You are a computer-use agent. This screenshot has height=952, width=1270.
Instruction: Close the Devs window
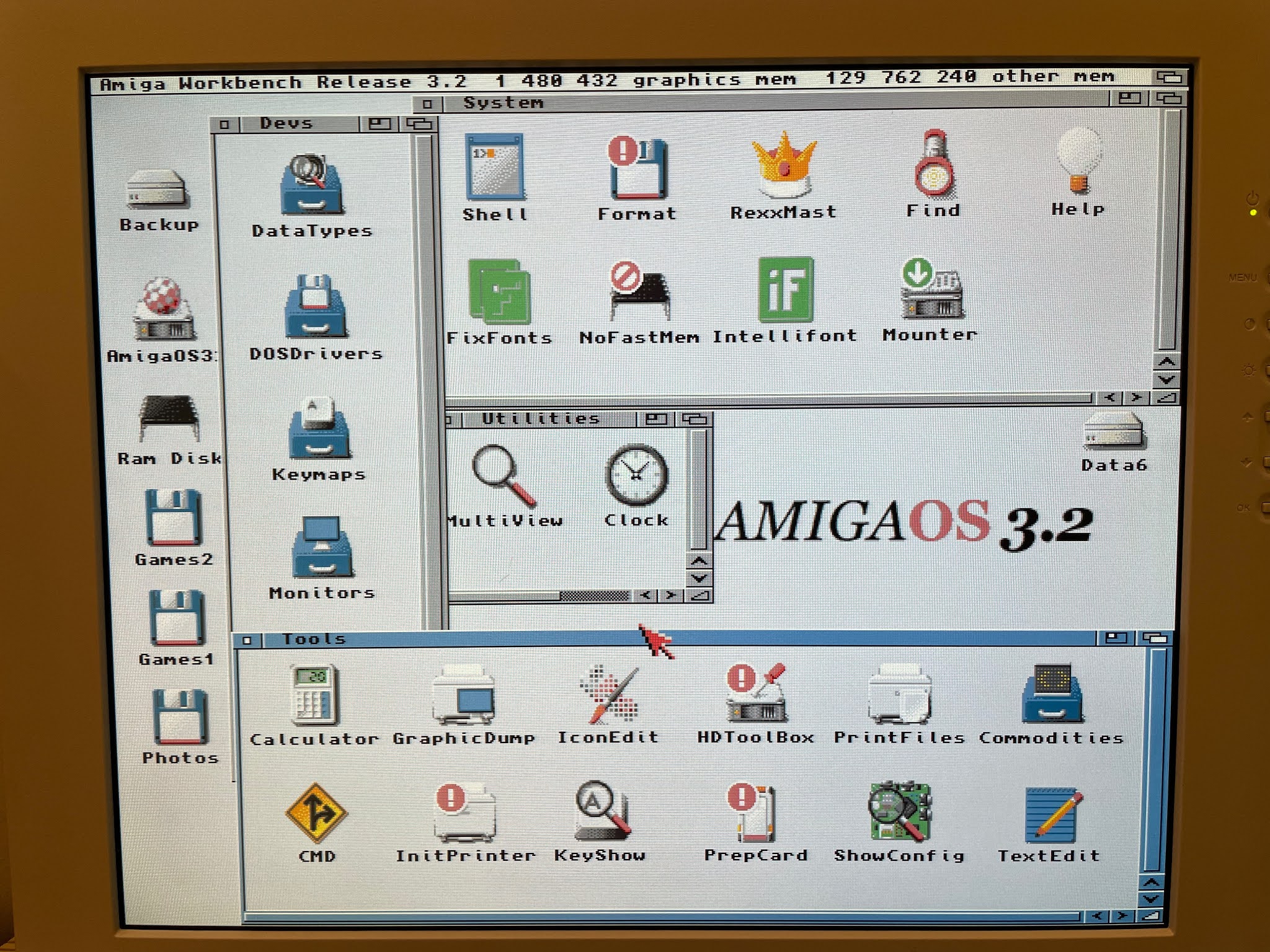225,125
